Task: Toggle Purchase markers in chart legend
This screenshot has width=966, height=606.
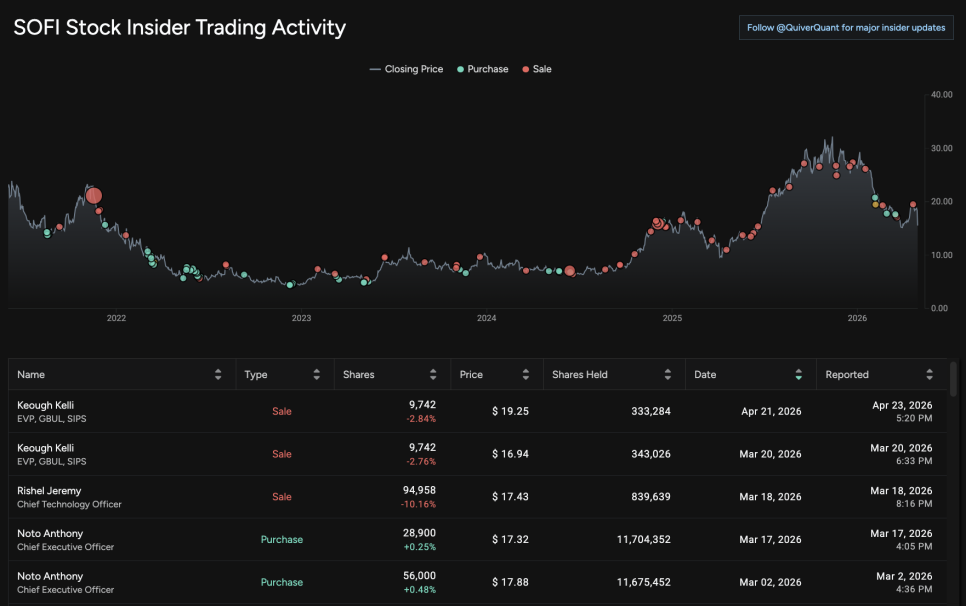Action: (x=483, y=69)
